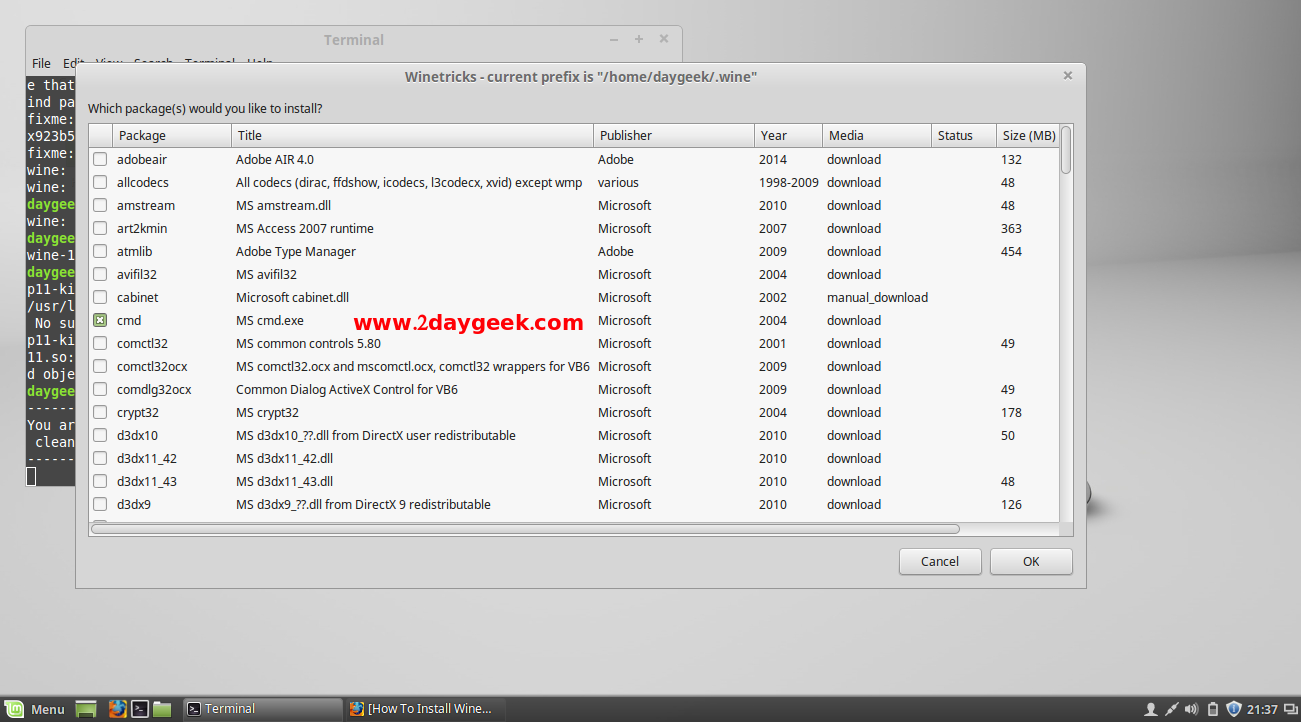Click the '1998-2009' year cell
Image resolution: width=1301 pixels, height=722 pixels.
[x=789, y=182]
